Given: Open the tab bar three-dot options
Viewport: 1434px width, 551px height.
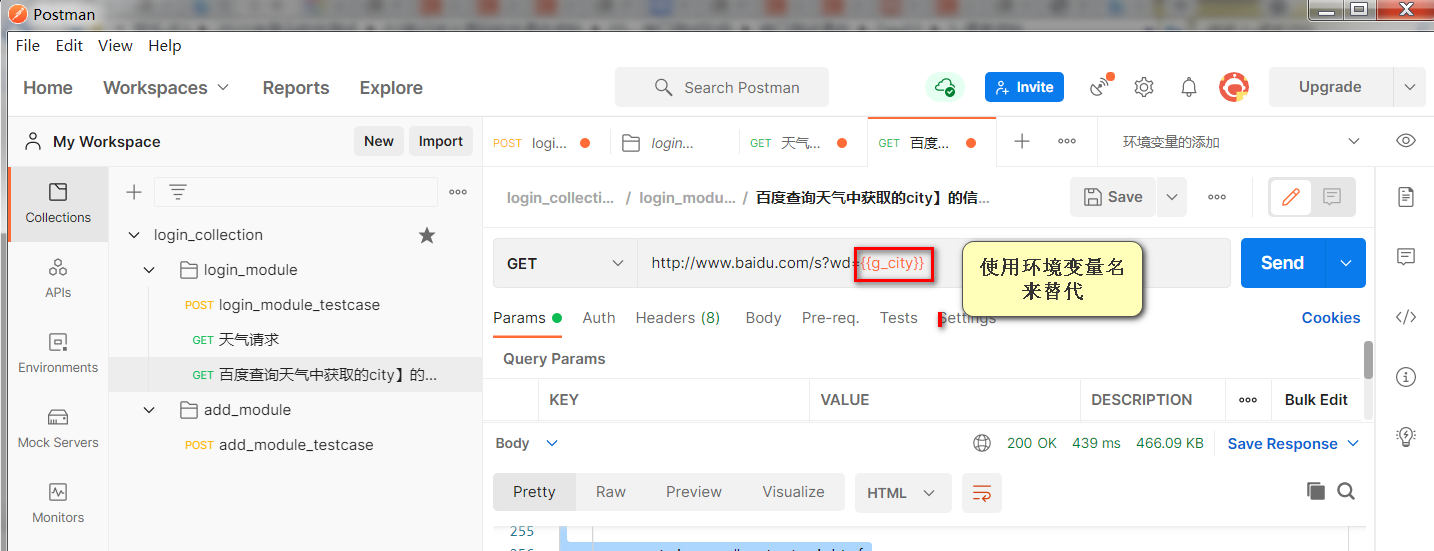Looking at the screenshot, I should pos(1067,142).
